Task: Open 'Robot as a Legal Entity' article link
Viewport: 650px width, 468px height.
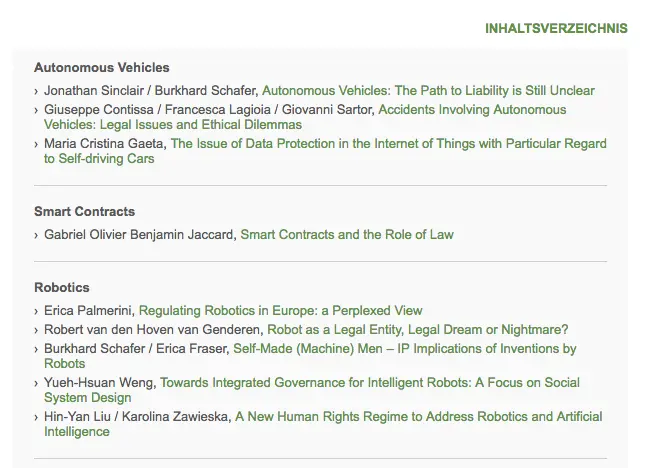Action: click(417, 330)
